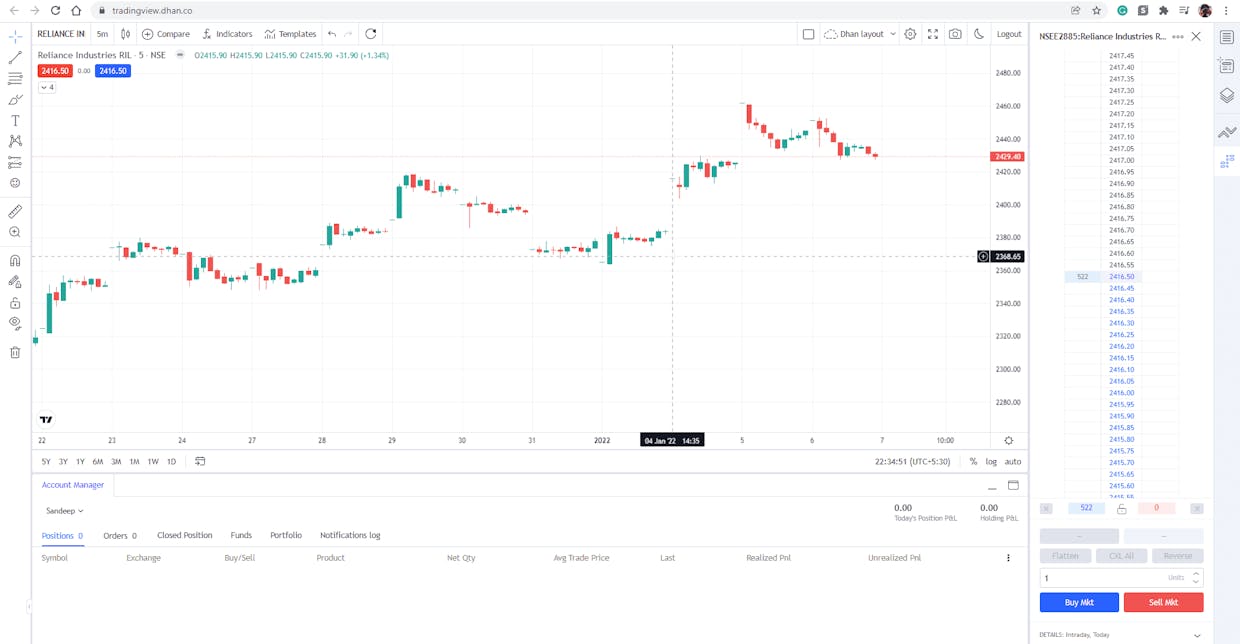The image size is (1240, 644).
Task: Toggle log scale
Action: 991,462
